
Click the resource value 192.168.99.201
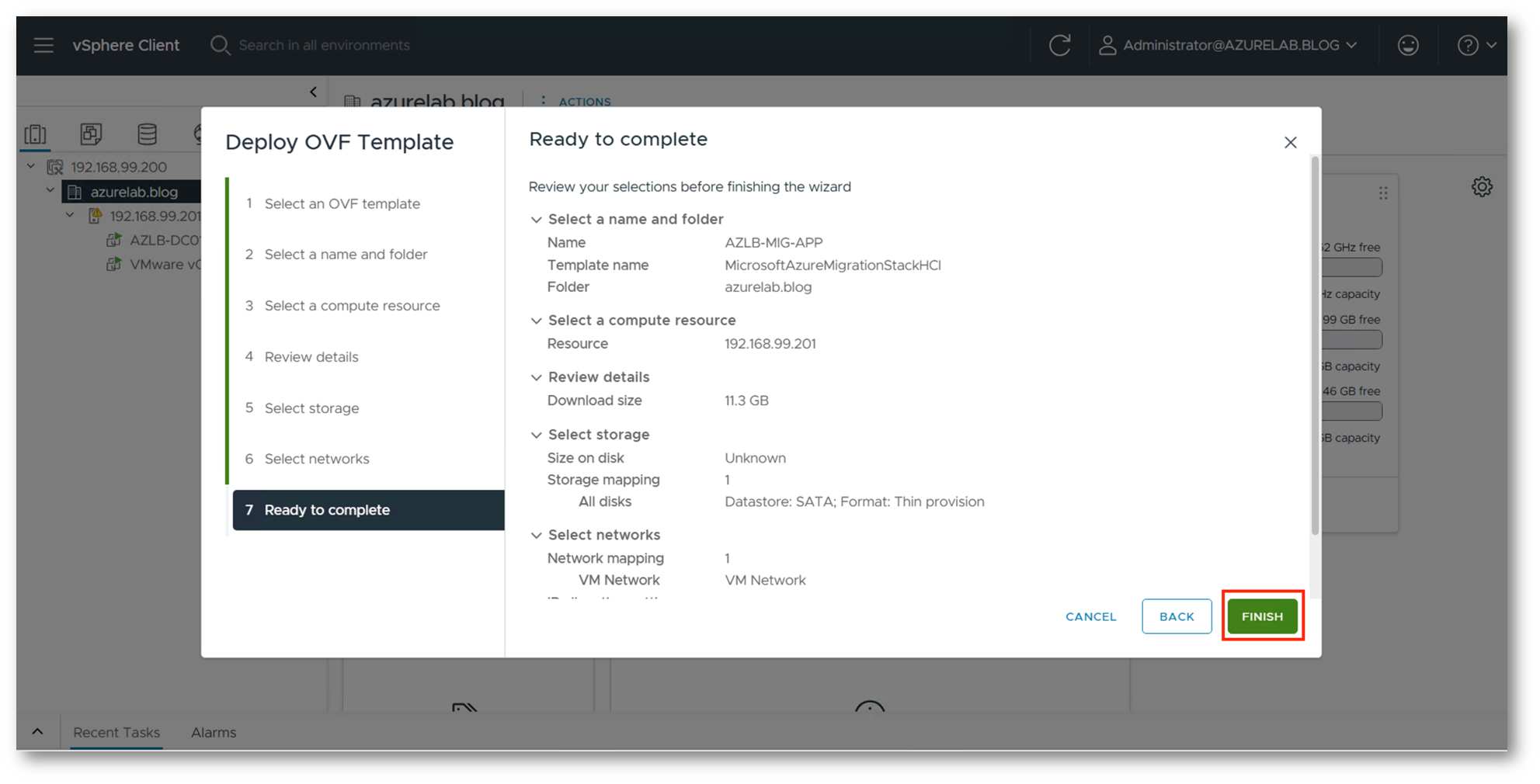click(x=770, y=343)
